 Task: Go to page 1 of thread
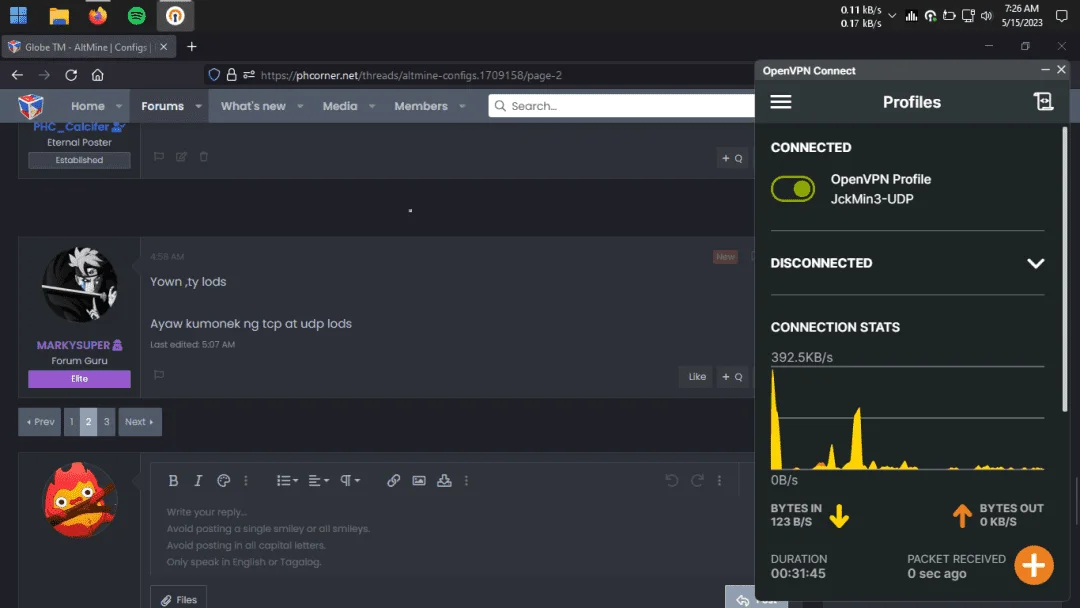[72, 421]
